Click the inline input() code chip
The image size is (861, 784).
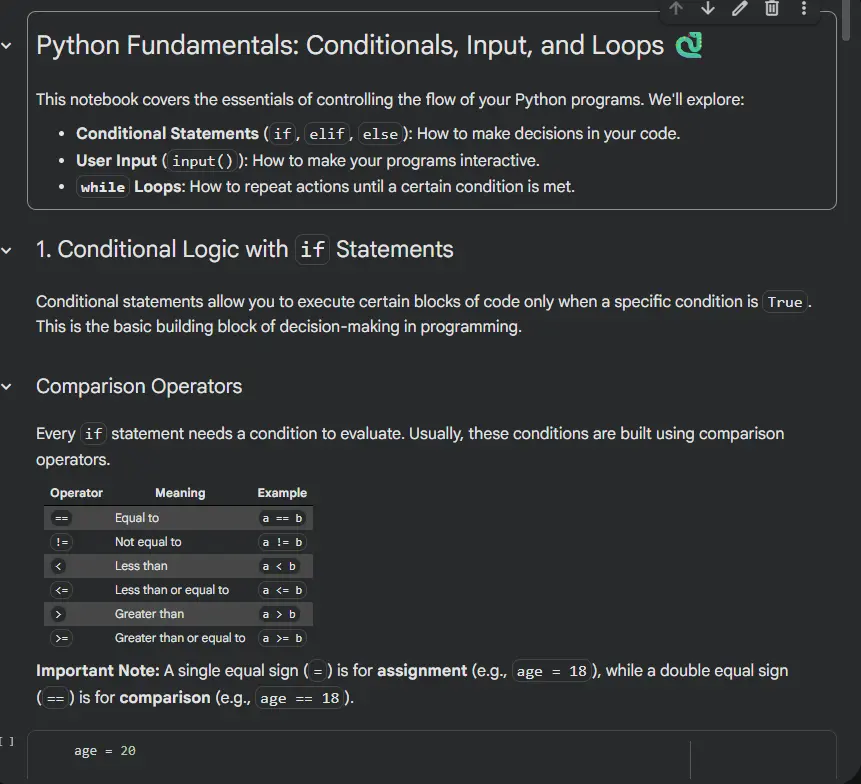coord(201,160)
